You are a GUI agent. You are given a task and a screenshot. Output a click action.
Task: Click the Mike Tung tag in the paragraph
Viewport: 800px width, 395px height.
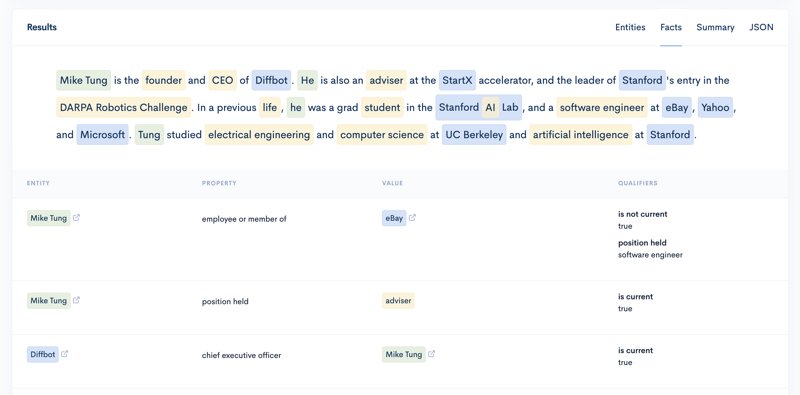(84, 80)
